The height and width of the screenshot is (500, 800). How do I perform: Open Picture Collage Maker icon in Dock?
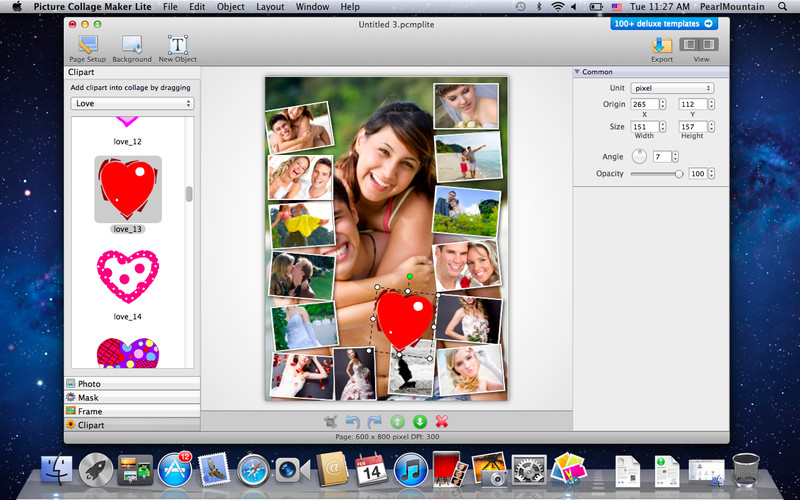pos(568,469)
